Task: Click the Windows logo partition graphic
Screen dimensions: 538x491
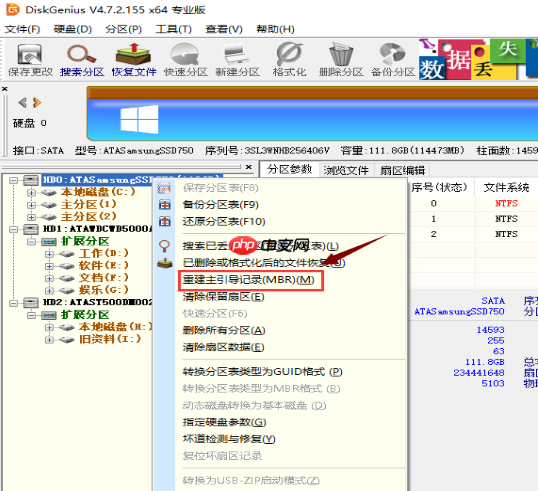Action: pos(139,119)
